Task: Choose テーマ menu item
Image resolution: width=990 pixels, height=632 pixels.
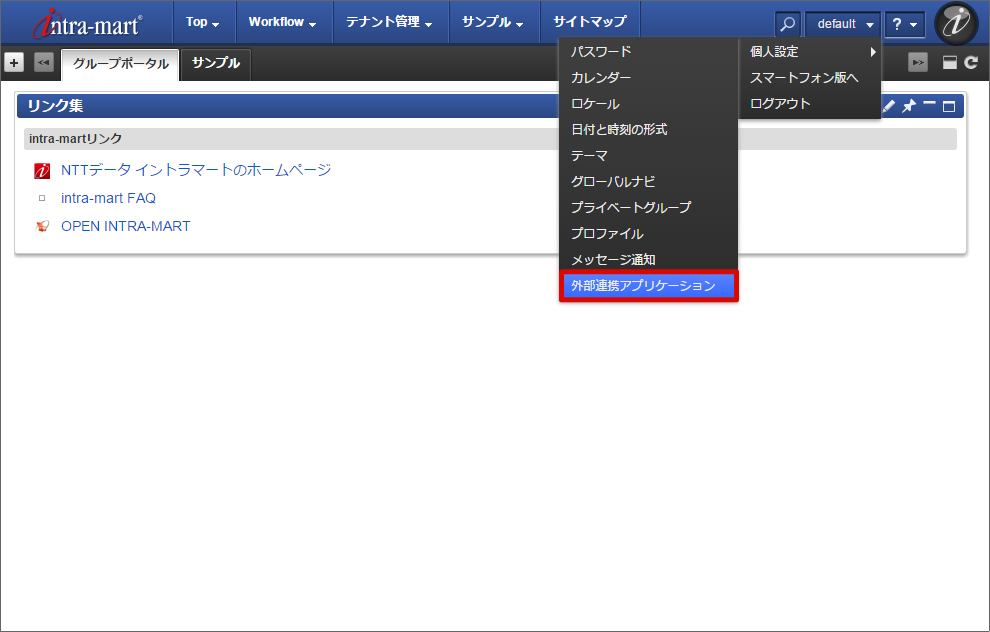Action: pos(648,155)
